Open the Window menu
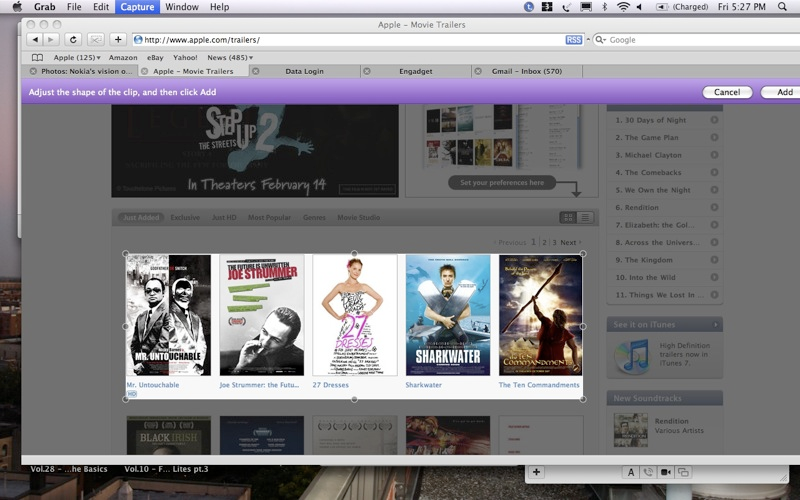 (182, 7)
